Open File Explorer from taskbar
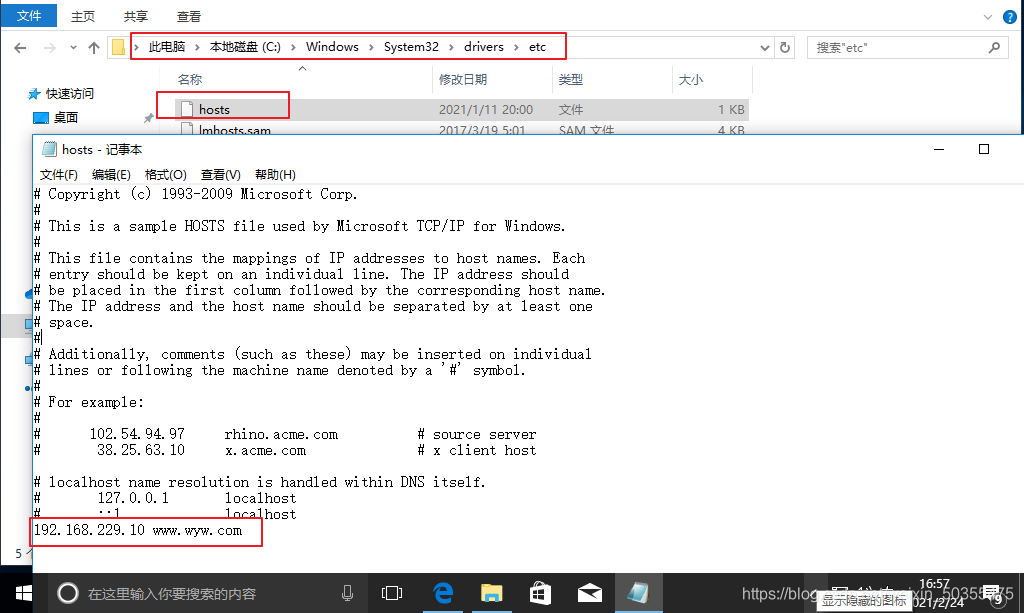1024x613 pixels. [491, 593]
